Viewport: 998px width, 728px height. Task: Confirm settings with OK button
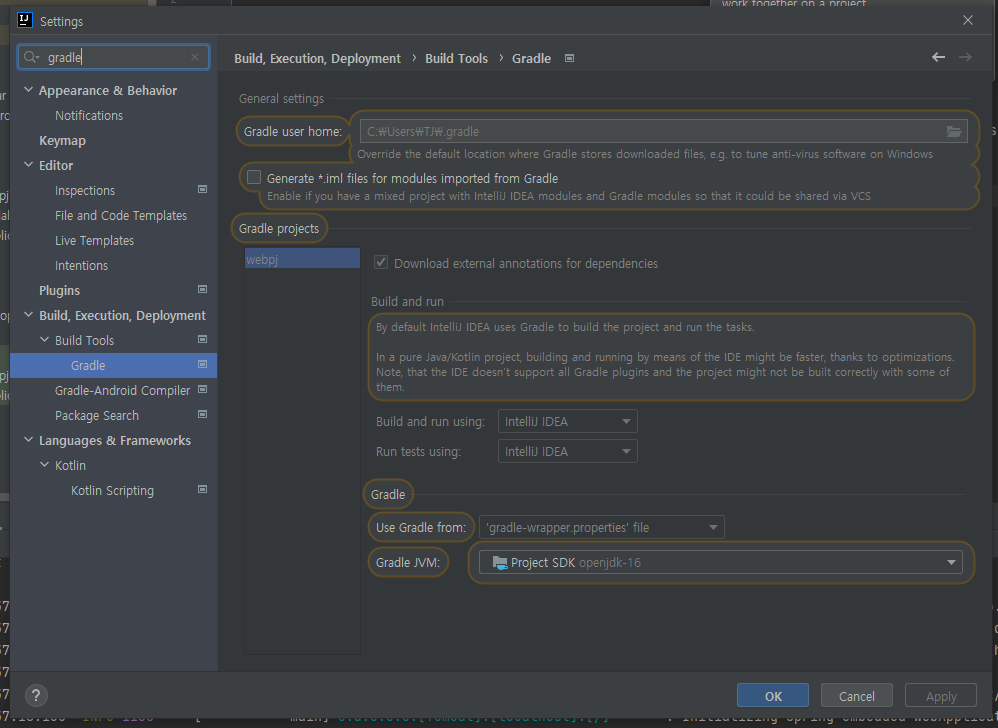click(773, 696)
